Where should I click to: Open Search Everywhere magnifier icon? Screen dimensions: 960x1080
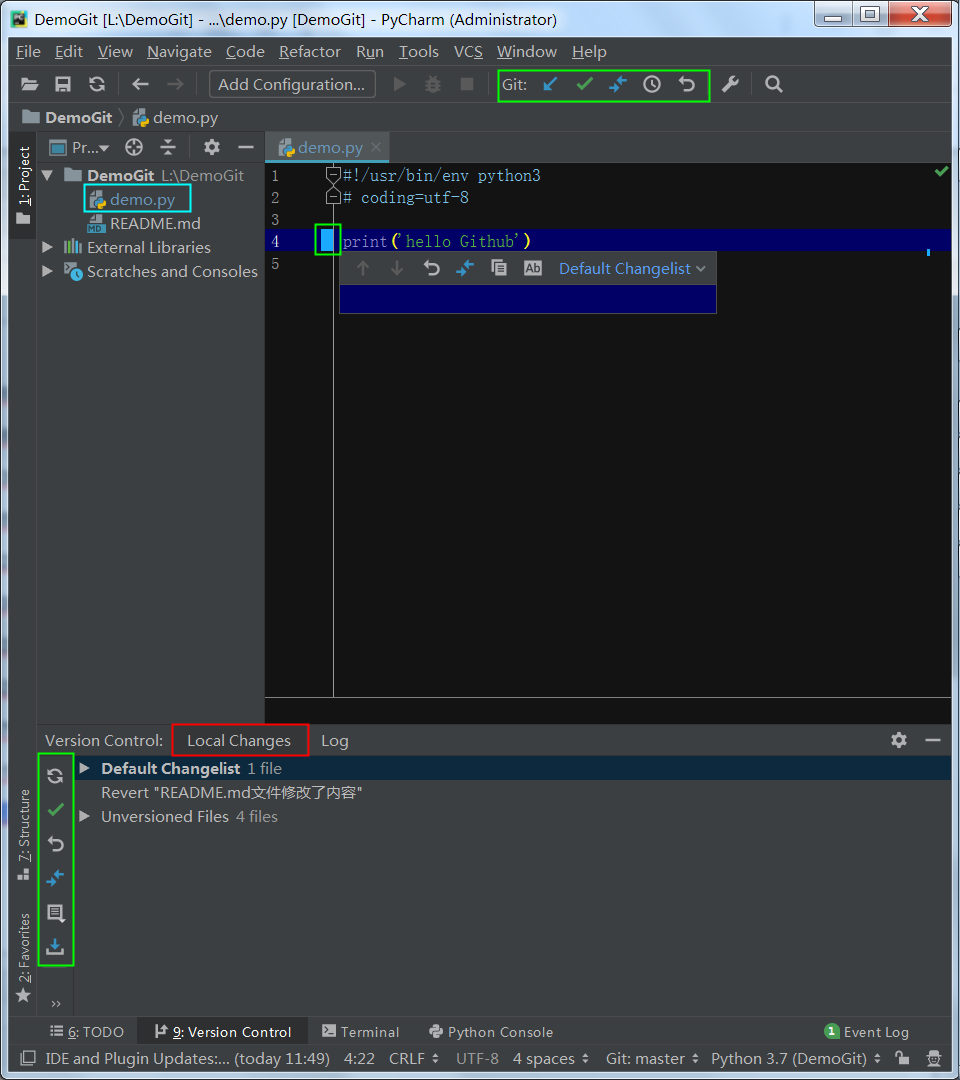(x=773, y=85)
